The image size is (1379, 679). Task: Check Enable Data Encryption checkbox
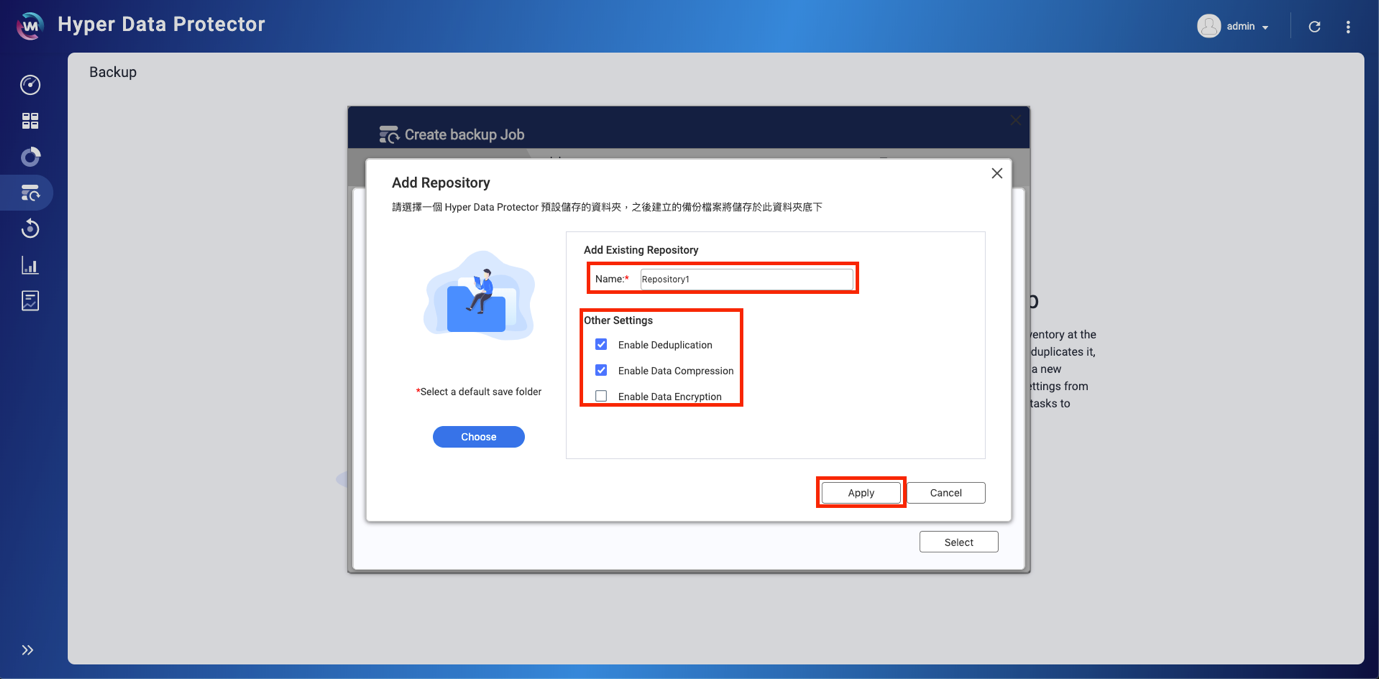click(601, 396)
